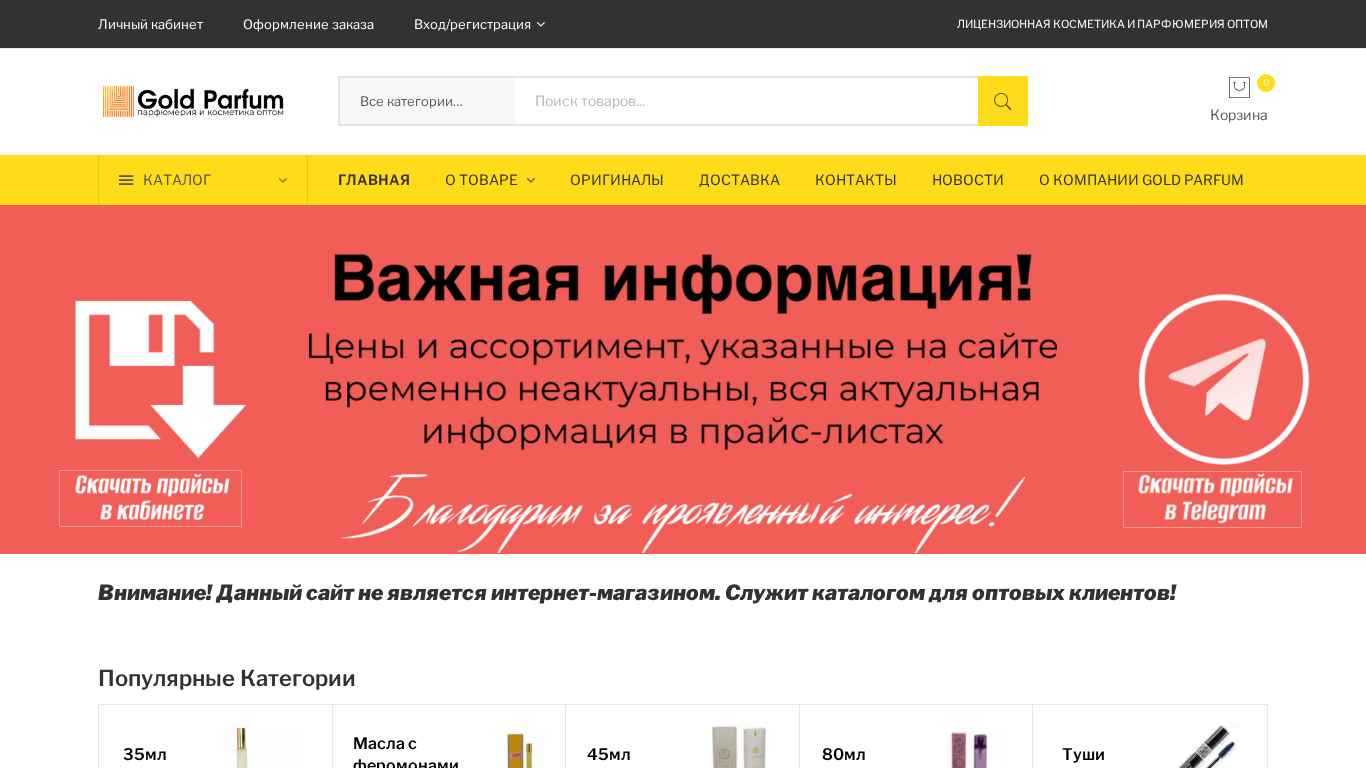Click the 80мл purple bottle thumbnail
Viewport: 1366px width, 768px height.
(x=969, y=745)
